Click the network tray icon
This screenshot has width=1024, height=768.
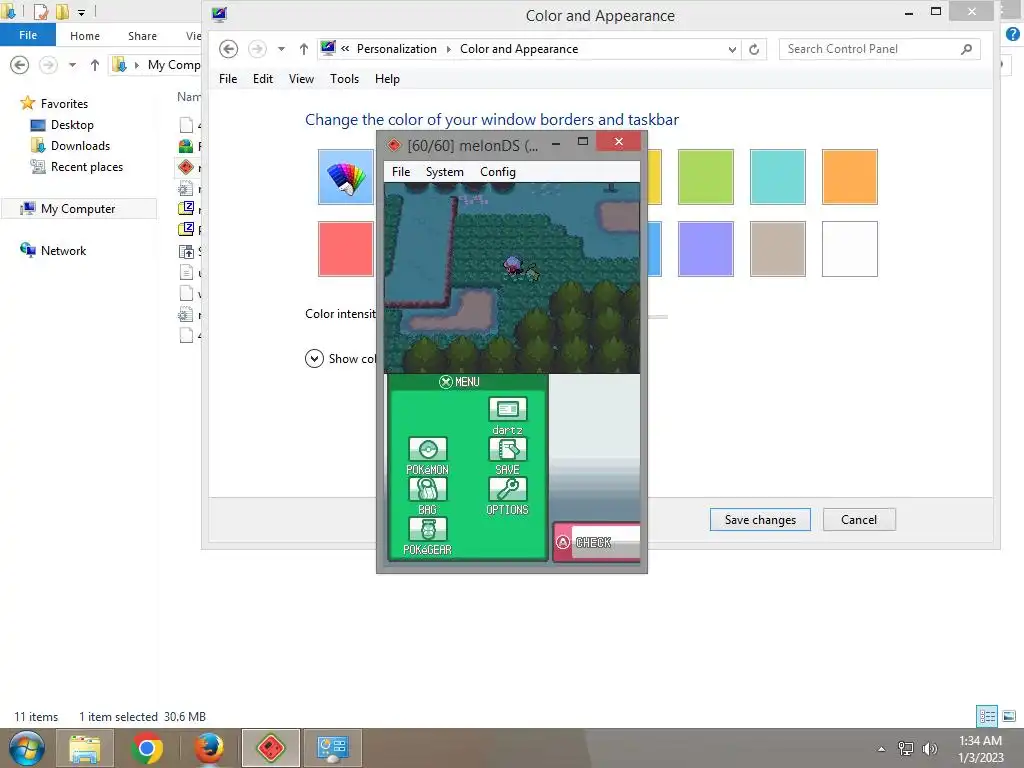[x=906, y=748]
